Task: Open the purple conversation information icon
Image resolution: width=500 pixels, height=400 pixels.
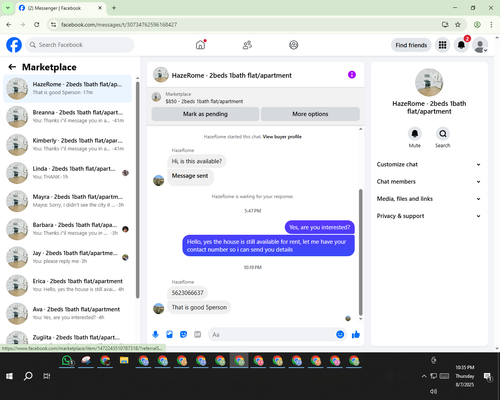Action: pyautogui.click(x=352, y=75)
